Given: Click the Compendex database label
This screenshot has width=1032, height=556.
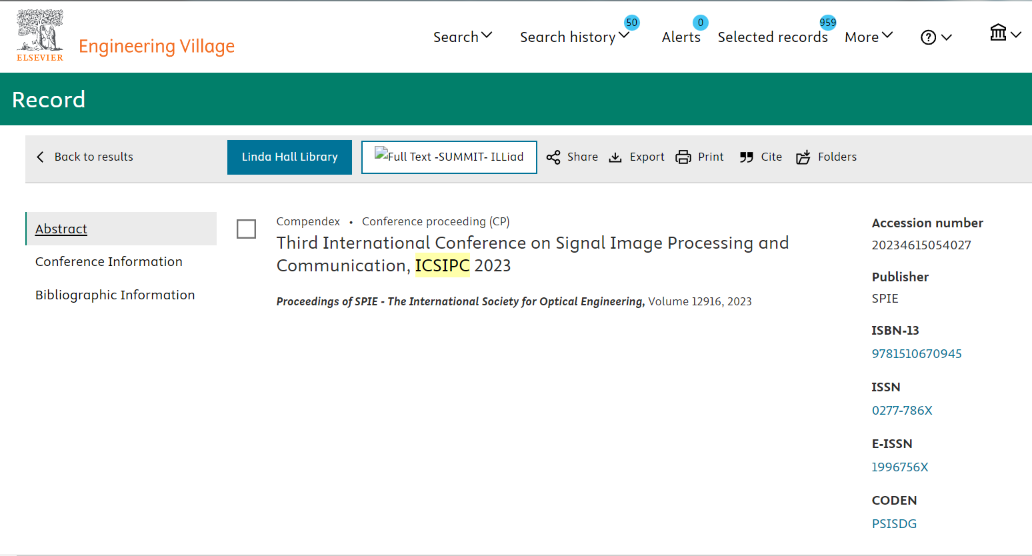Looking at the screenshot, I should coord(308,221).
